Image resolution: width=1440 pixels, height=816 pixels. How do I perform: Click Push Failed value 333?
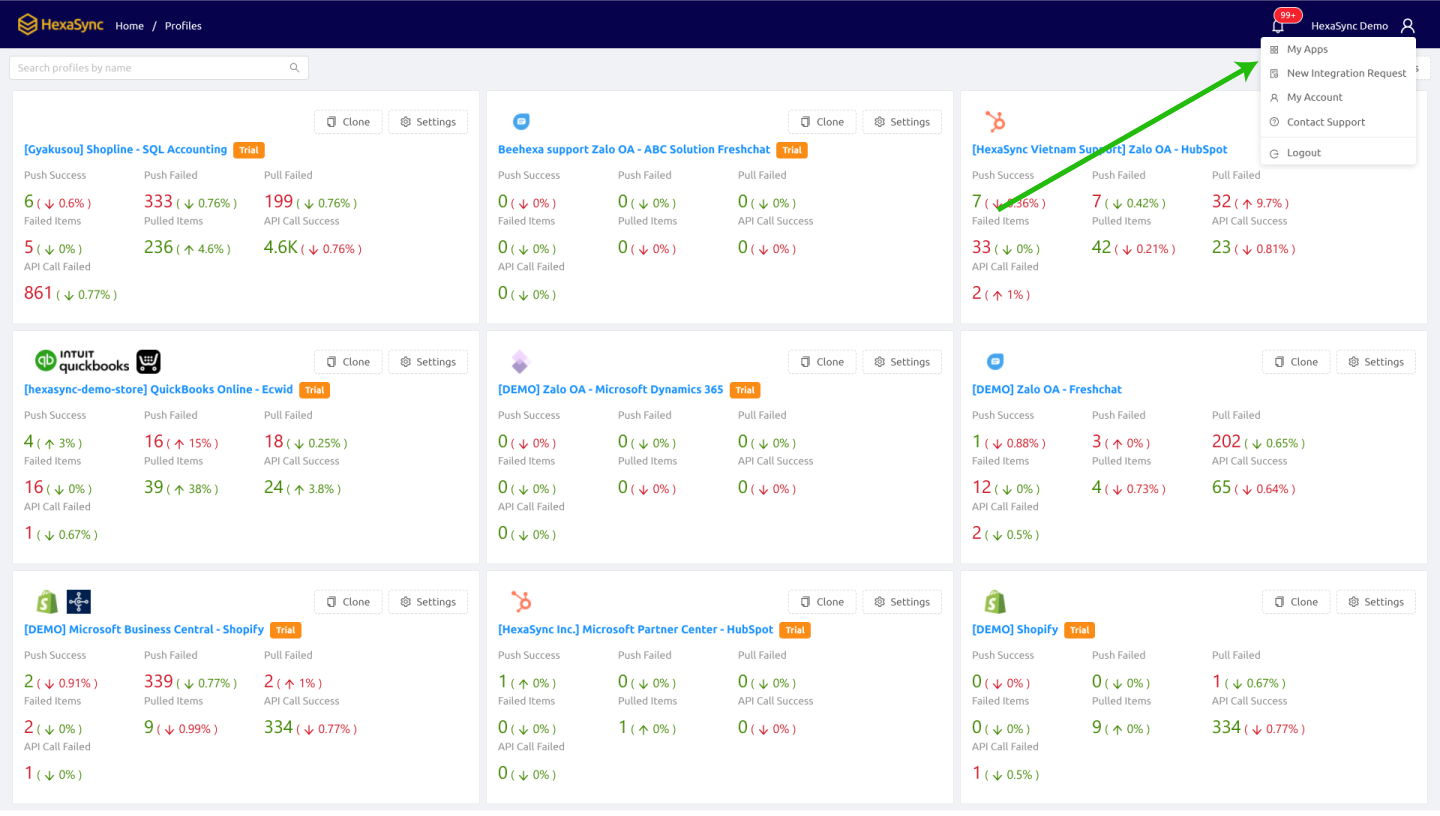[x=158, y=202]
